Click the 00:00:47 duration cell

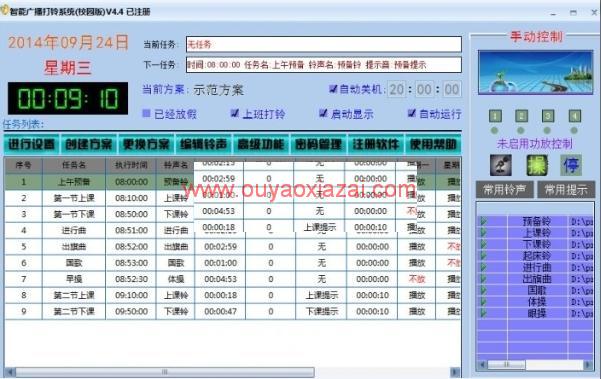(x=220, y=311)
